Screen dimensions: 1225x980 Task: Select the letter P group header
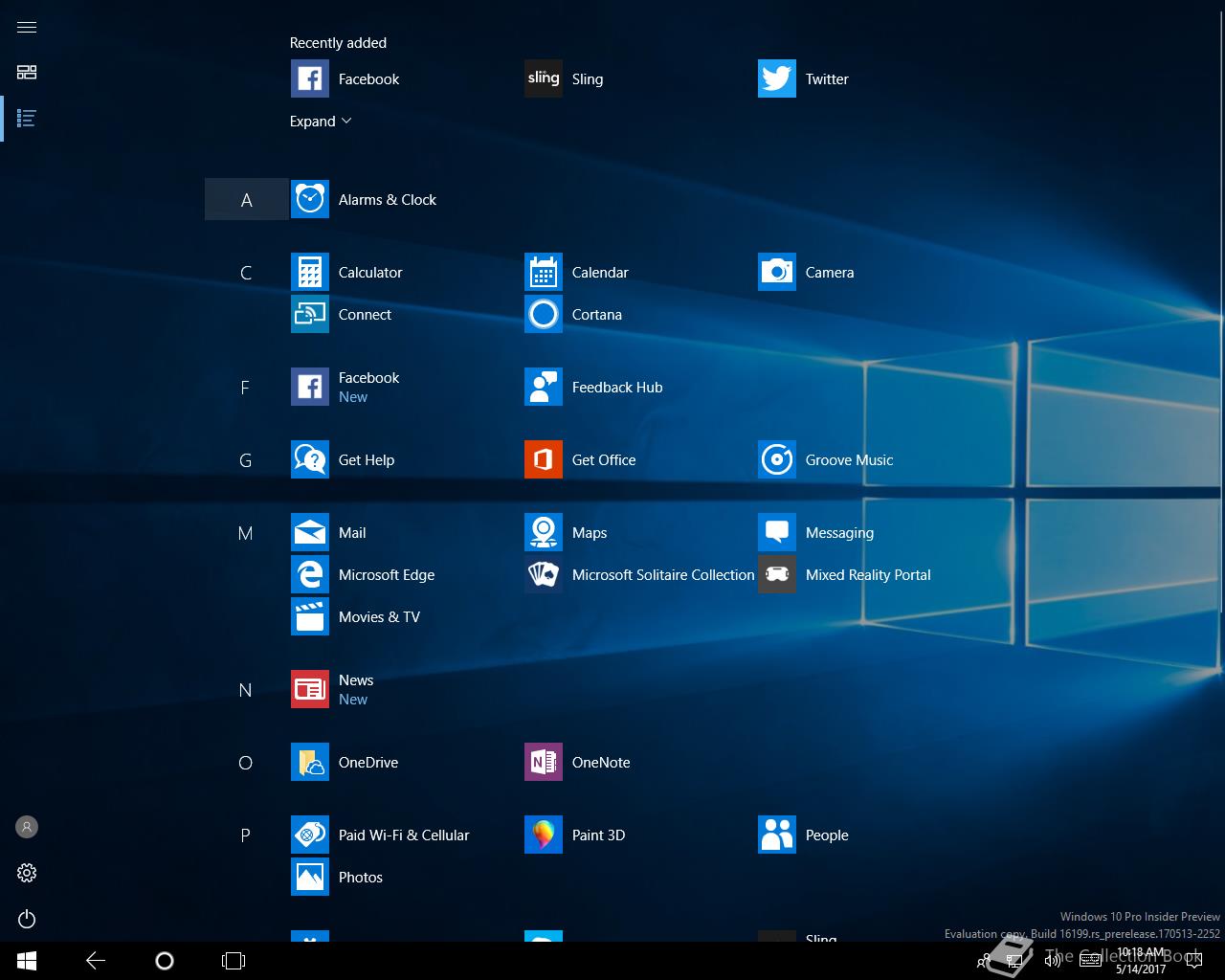[x=246, y=835]
